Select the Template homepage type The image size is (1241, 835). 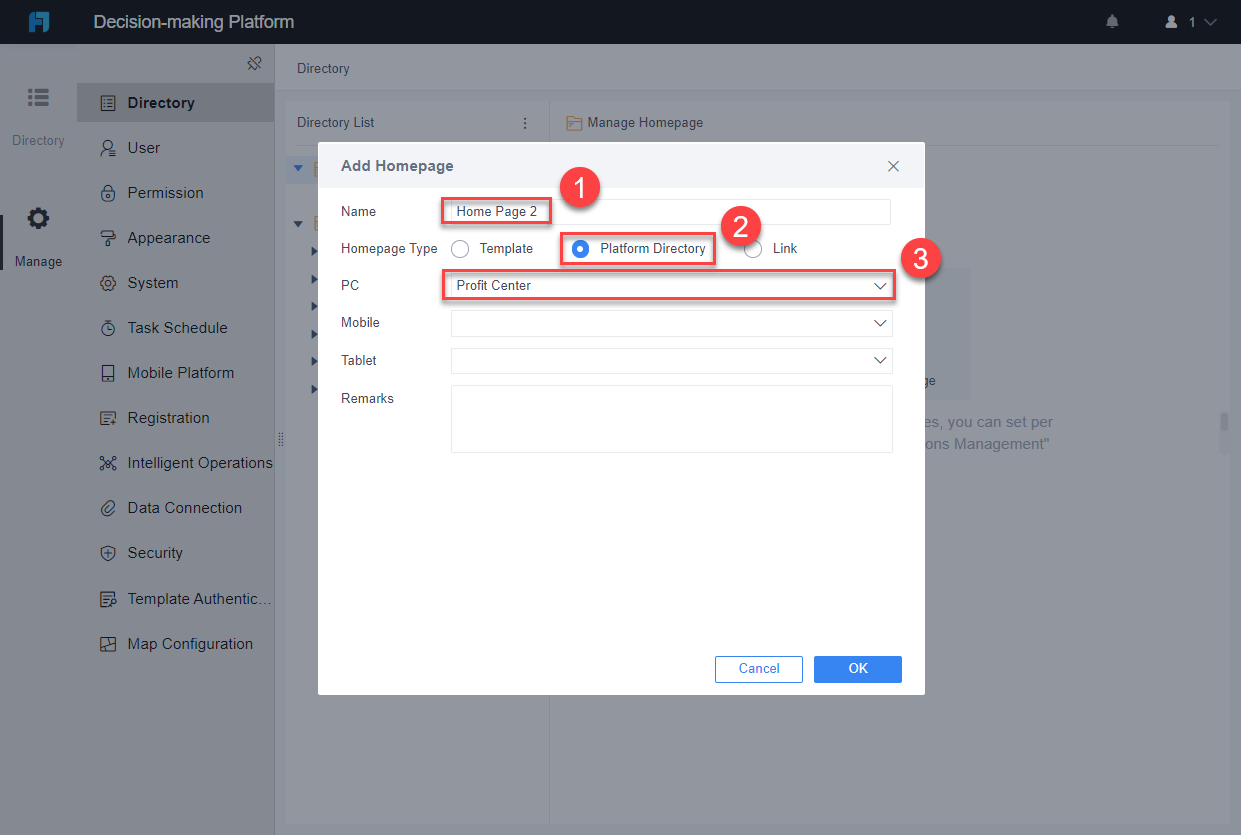(x=460, y=248)
